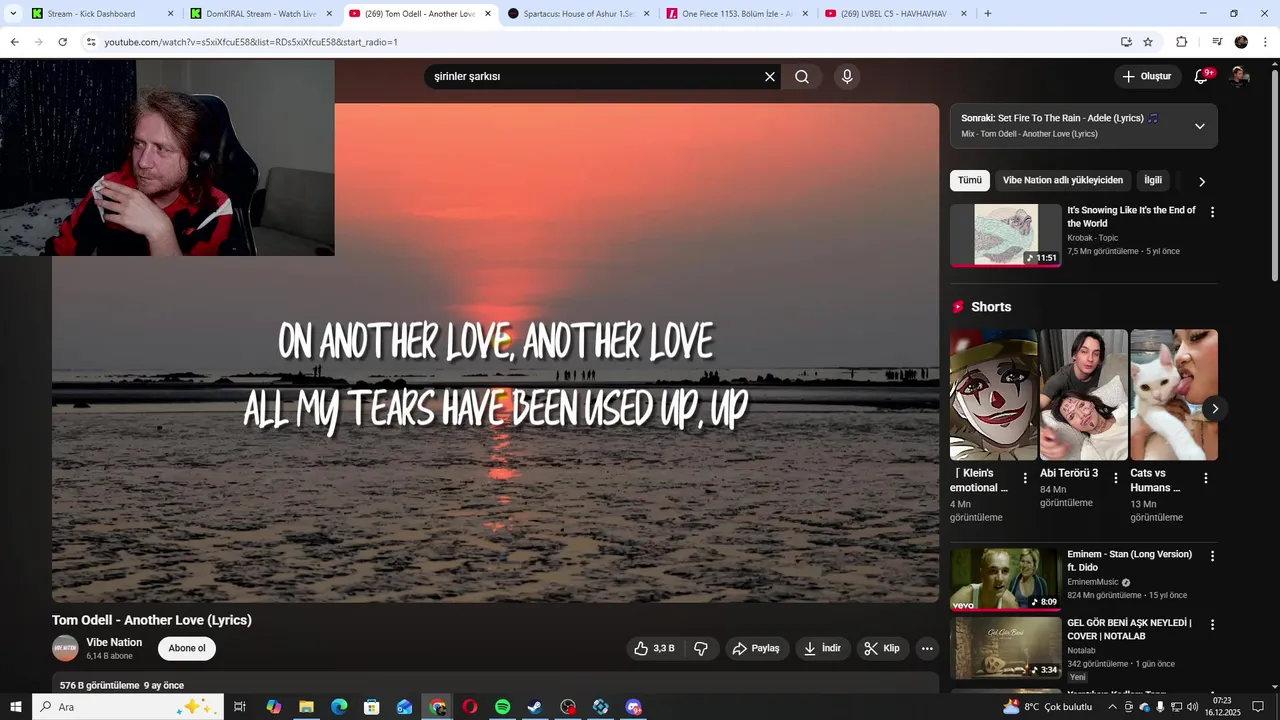The width and height of the screenshot is (1280, 720).
Task: Go back in Chrome
Action: pos(14,42)
